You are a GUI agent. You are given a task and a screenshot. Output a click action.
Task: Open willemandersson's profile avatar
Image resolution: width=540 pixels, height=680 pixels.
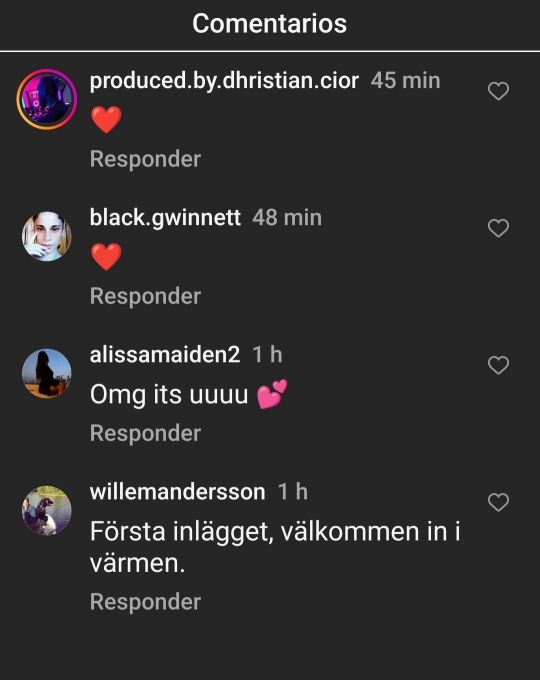pyautogui.click(x=47, y=510)
